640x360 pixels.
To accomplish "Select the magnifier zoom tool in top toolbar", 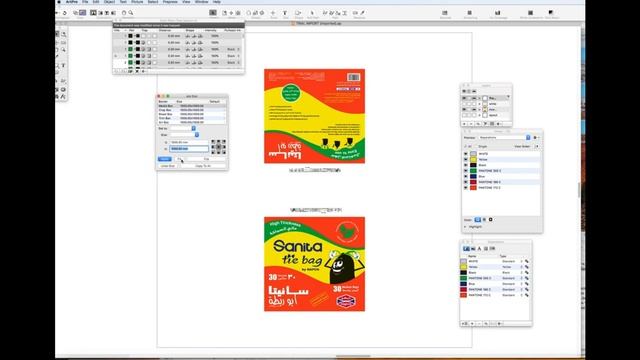I will tap(131, 13).
